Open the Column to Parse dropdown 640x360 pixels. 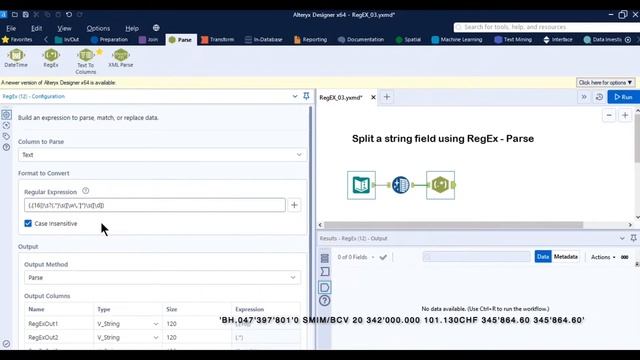pos(162,155)
